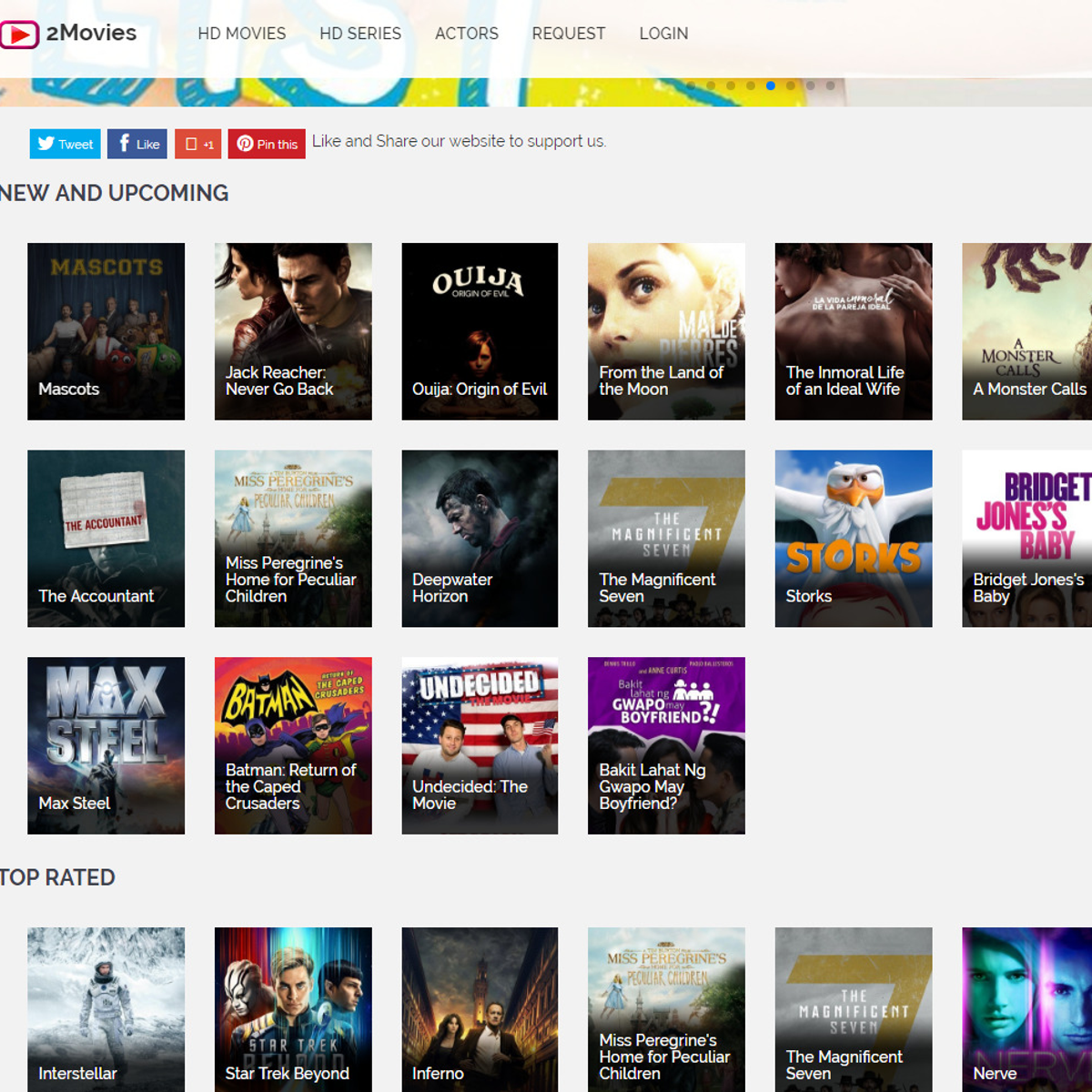The height and width of the screenshot is (1092, 1092).
Task: Click the 2Movies play logo icon
Action: (x=19, y=35)
